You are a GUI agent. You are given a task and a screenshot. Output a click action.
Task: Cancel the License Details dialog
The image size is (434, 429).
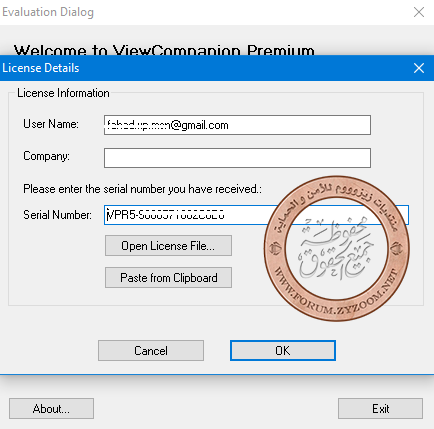tap(151, 350)
